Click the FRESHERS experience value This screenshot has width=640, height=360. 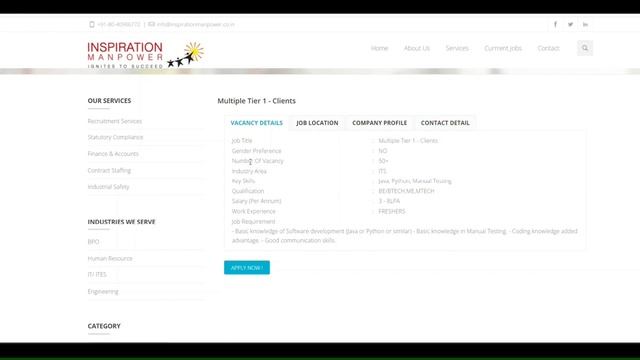[x=392, y=211]
